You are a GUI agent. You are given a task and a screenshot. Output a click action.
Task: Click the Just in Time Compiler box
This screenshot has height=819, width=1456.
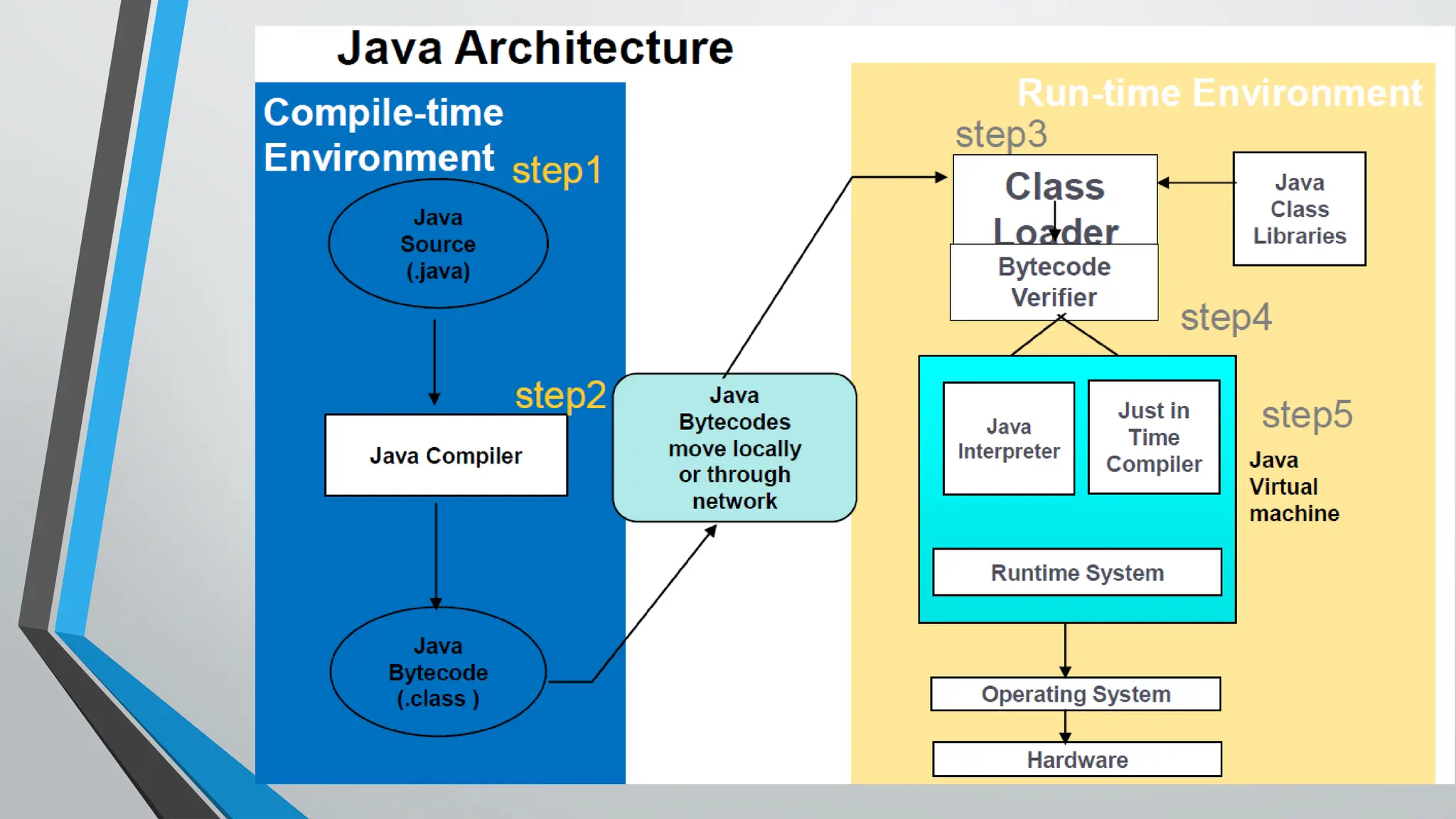coord(1153,437)
